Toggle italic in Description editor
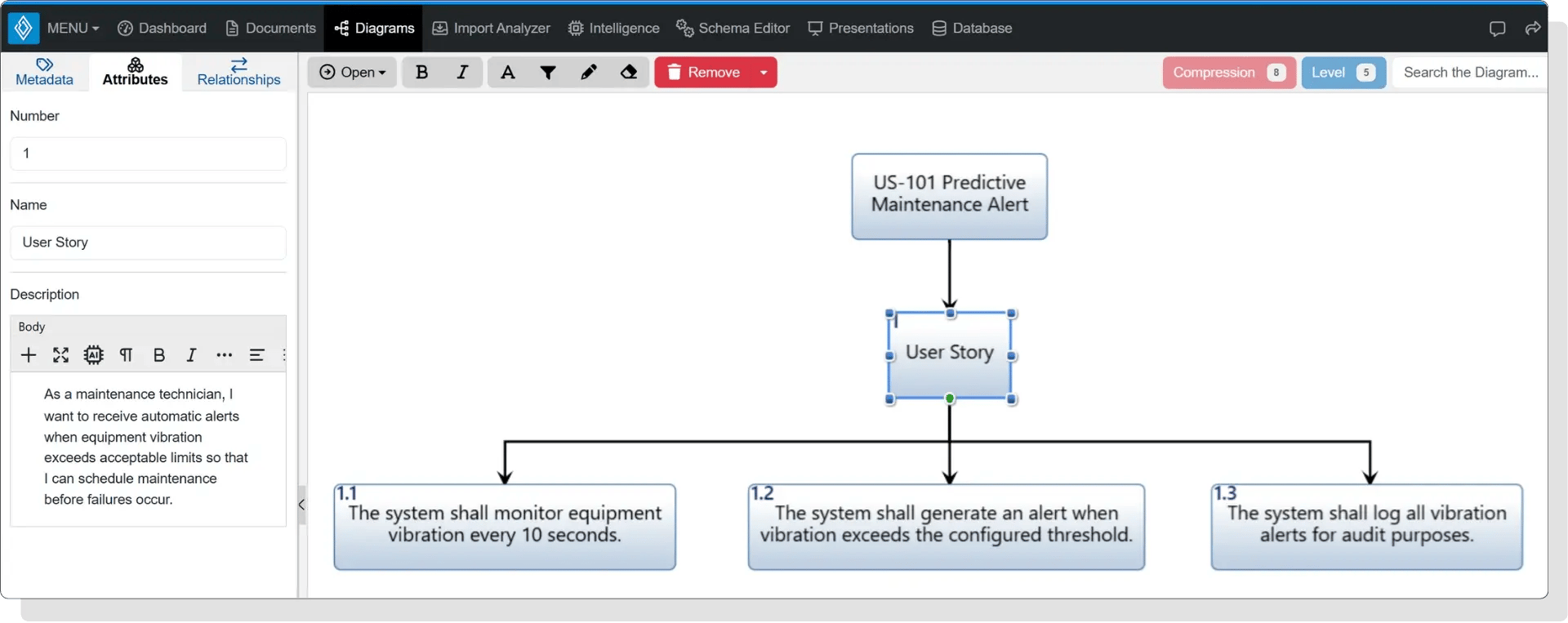 pos(191,355)
